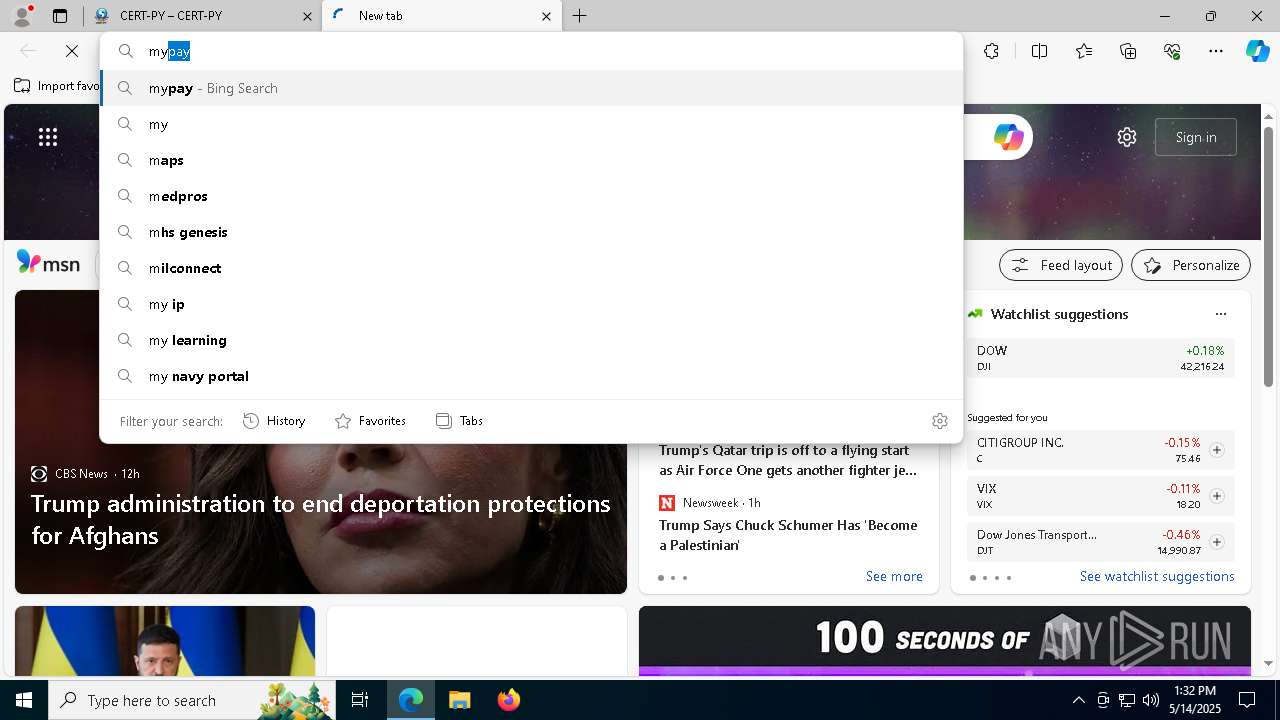
Task: Open Favorites star icon in toolbar
Action: [1084, 51]
